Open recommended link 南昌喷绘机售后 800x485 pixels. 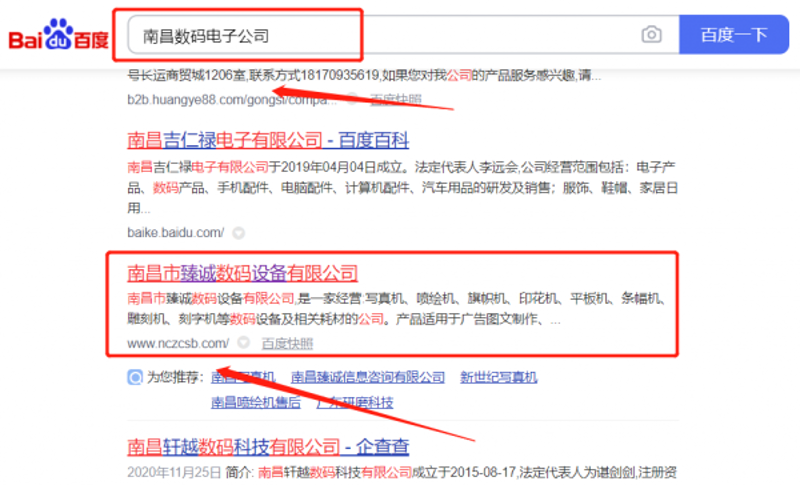[256, 402]
